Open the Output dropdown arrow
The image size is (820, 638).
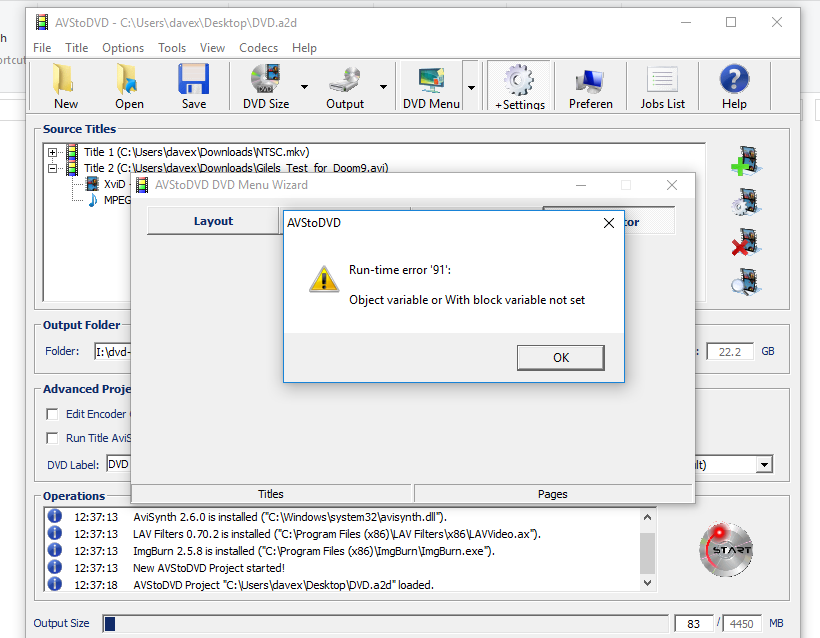tap(383, 87)
